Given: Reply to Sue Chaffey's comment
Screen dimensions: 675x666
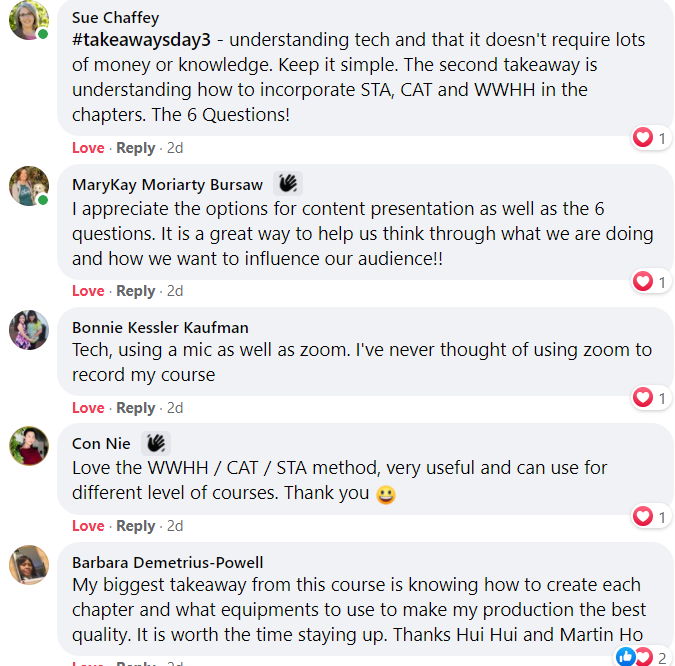Looking at the screenshot, I should [135, 148].
